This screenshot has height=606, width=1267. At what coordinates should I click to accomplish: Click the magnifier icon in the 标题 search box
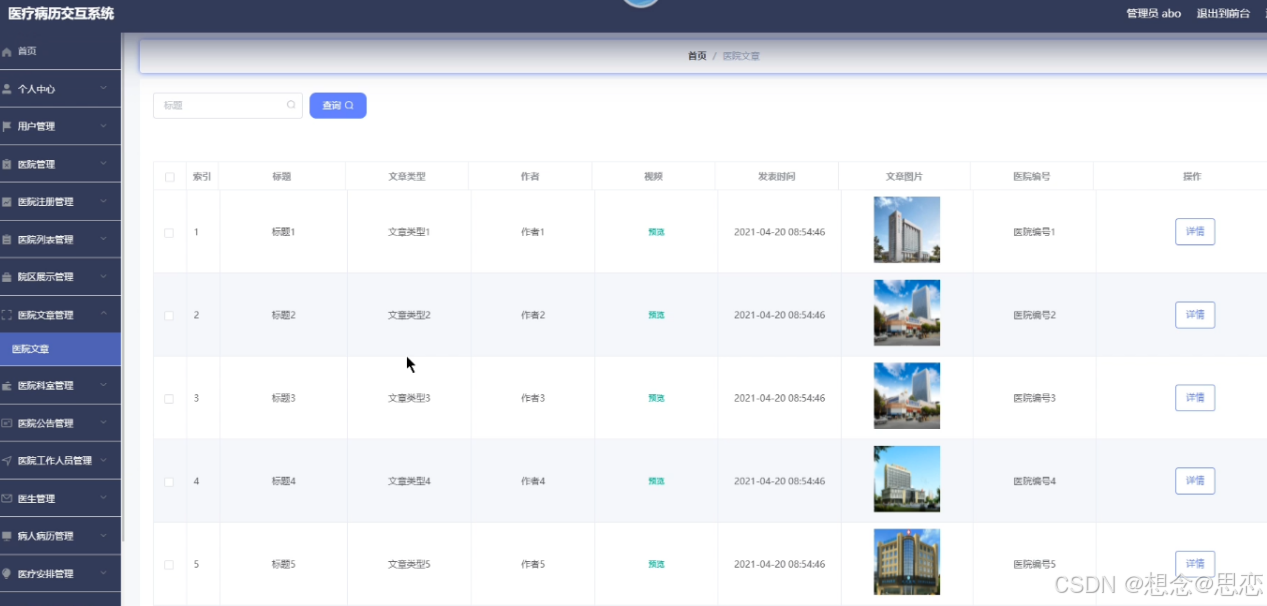[291, 105]
